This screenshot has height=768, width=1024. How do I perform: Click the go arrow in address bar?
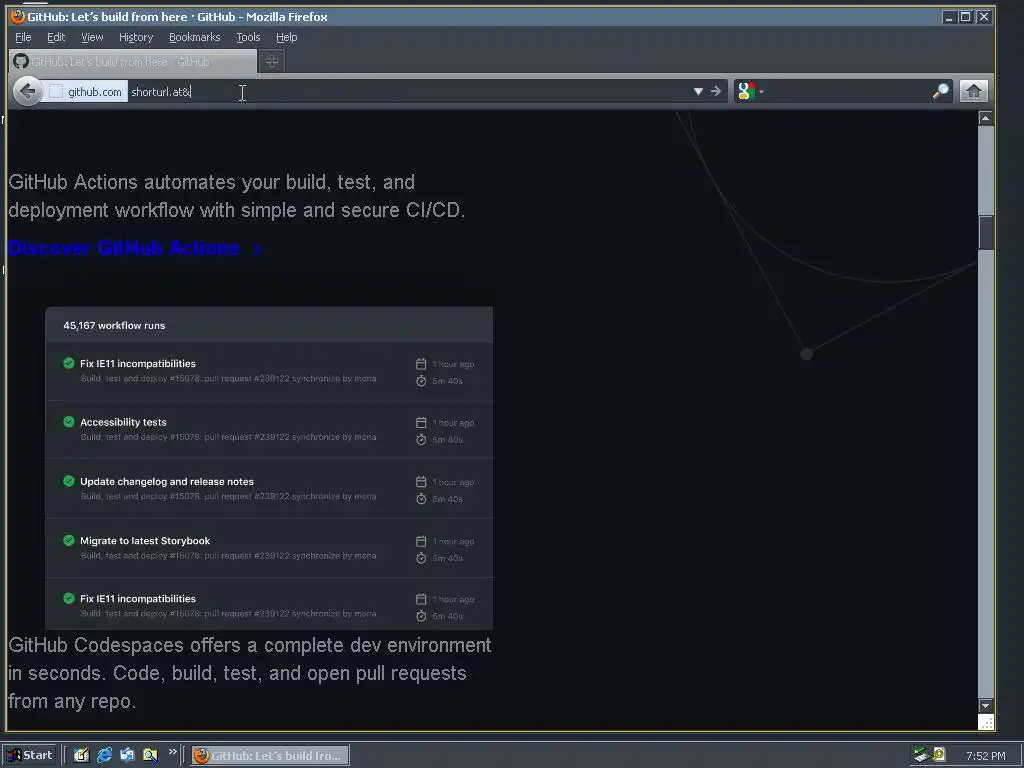point(716,91)
